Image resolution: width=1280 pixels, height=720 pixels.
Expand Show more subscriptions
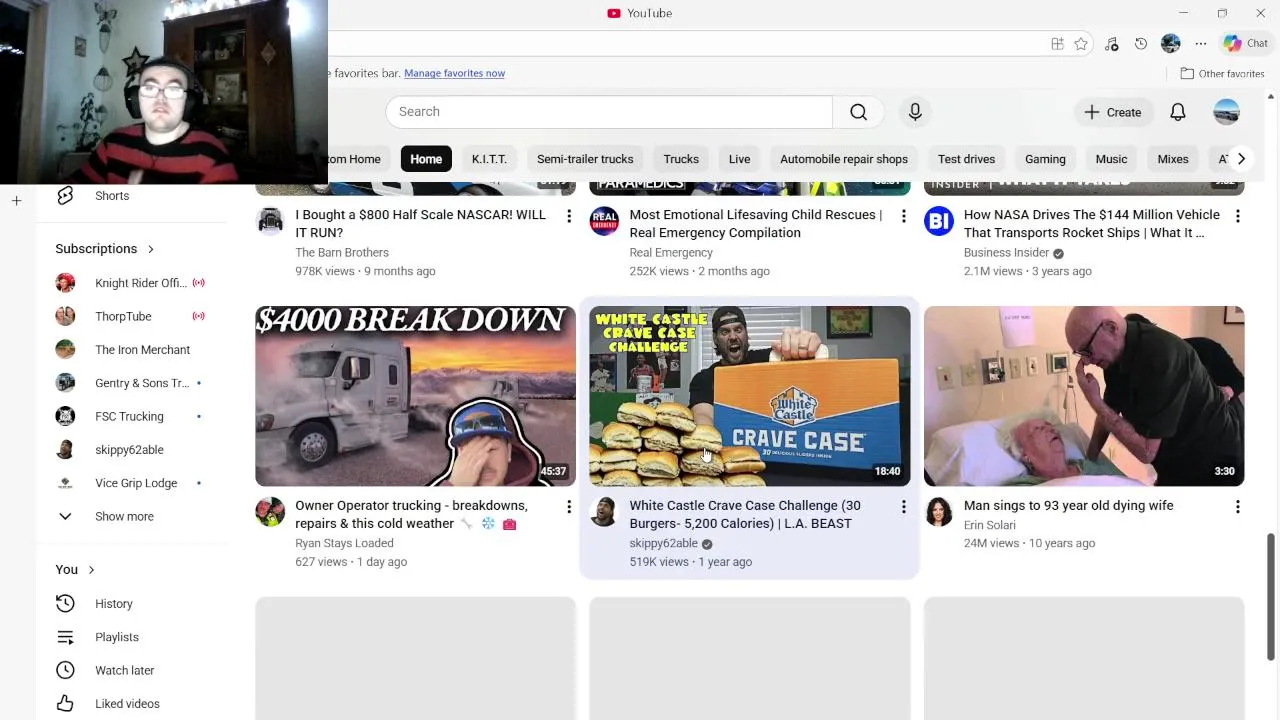coord(132,517)
